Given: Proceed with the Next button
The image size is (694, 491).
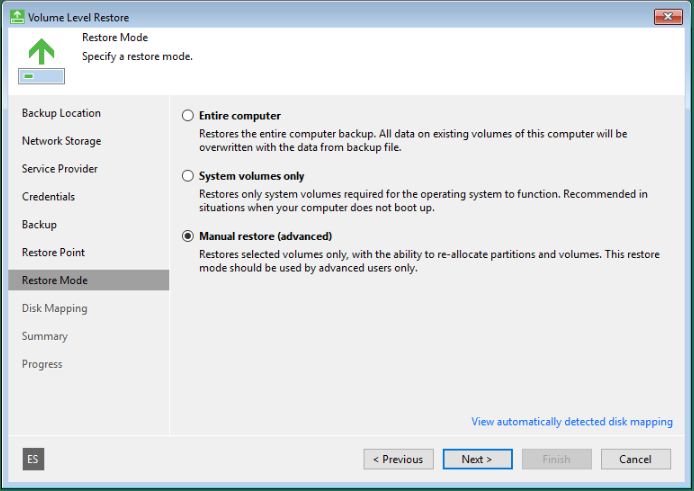Looking at the screenshot, I should (x=476, y=459).
